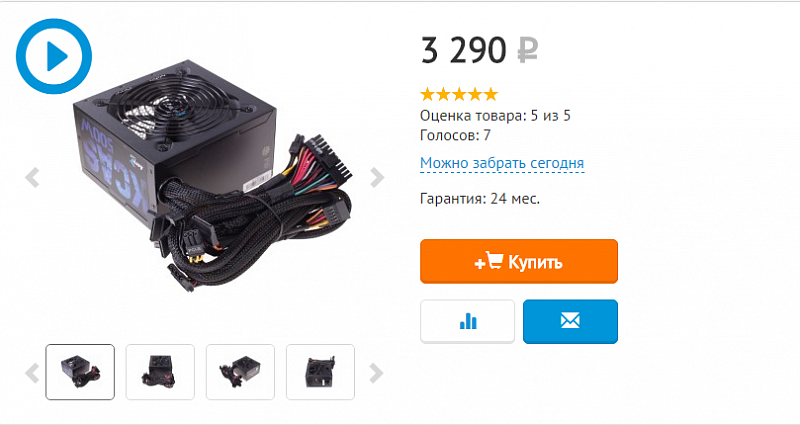Select fourth thumbnail showing rear panel
Image resolution: width=800 pixels, height=425 pixels.
click(x=320, y=372)
